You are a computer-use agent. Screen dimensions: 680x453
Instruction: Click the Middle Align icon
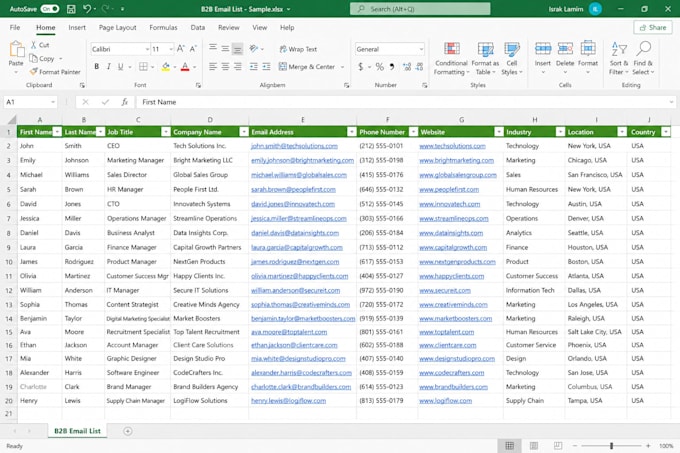pyautogui.click(x=225, y=48)
